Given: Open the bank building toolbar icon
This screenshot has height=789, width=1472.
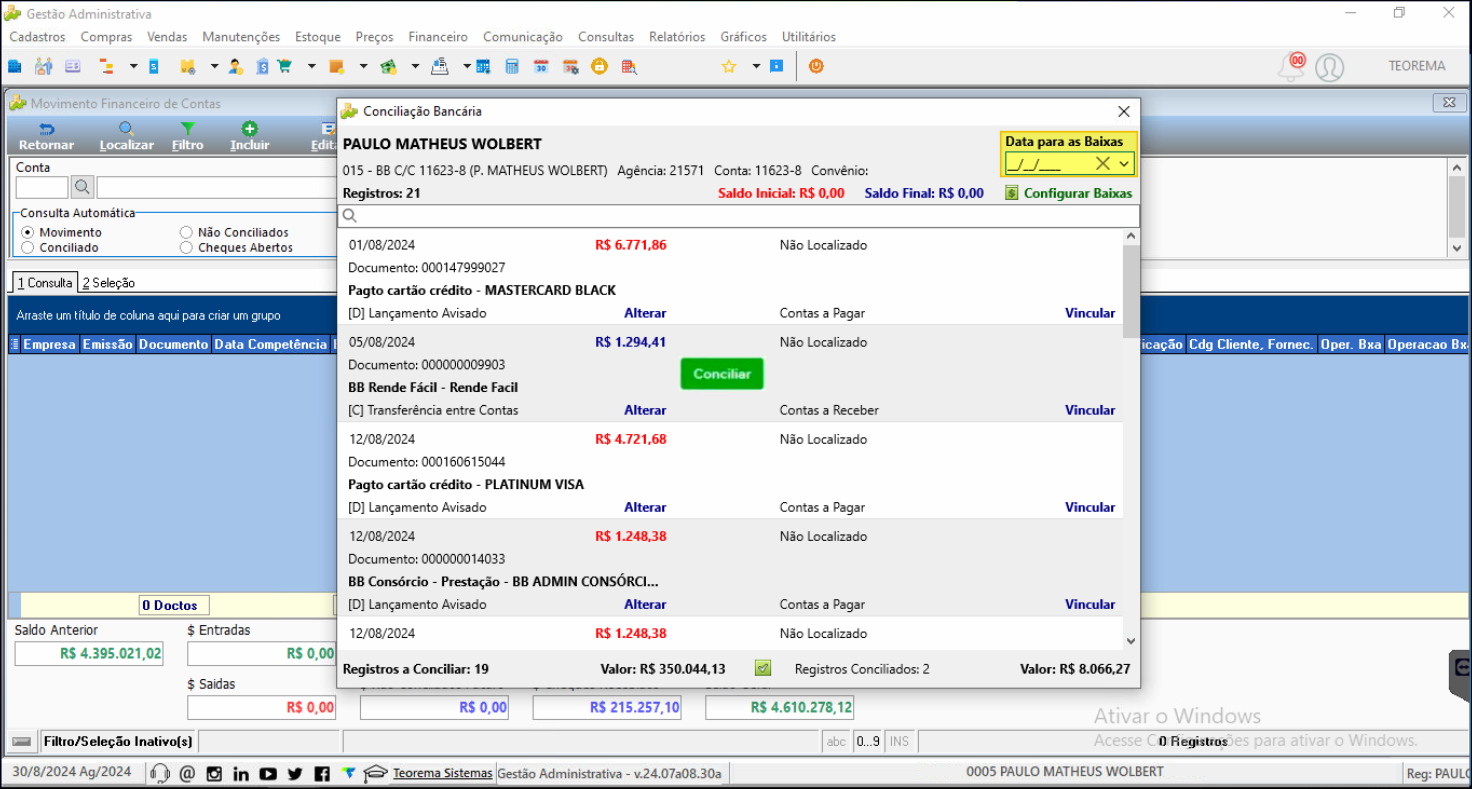Looking at the screenshot, I should tap(261, 66).
